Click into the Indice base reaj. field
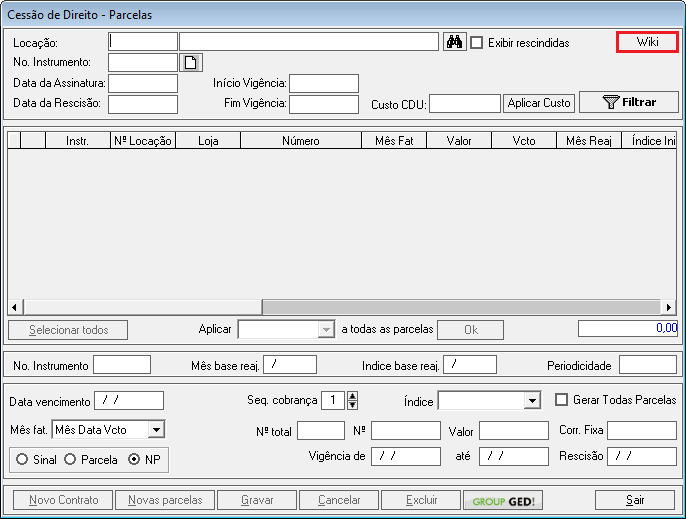686x519 pixels. click(470, 365)
